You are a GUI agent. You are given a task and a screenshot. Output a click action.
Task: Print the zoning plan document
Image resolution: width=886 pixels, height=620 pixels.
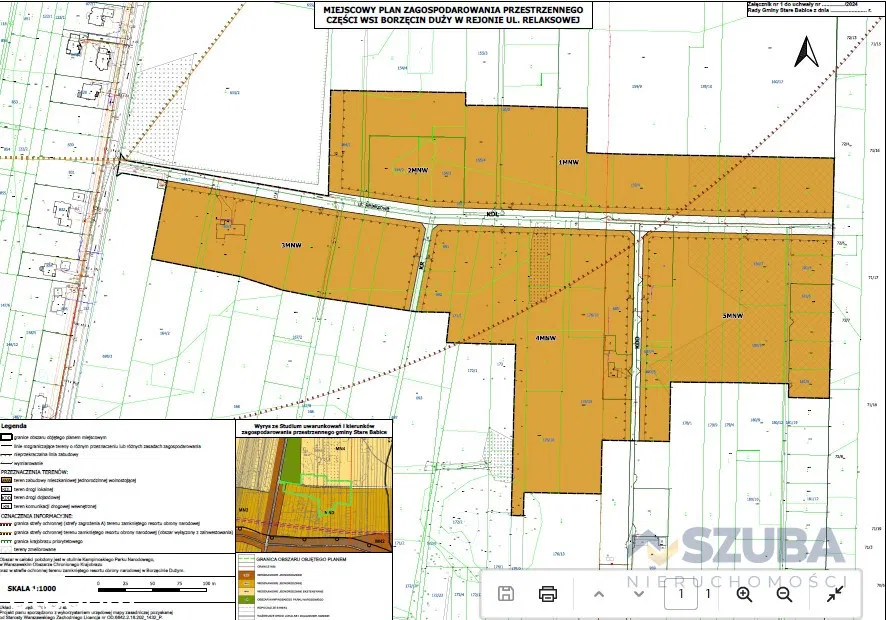[548, 593]
